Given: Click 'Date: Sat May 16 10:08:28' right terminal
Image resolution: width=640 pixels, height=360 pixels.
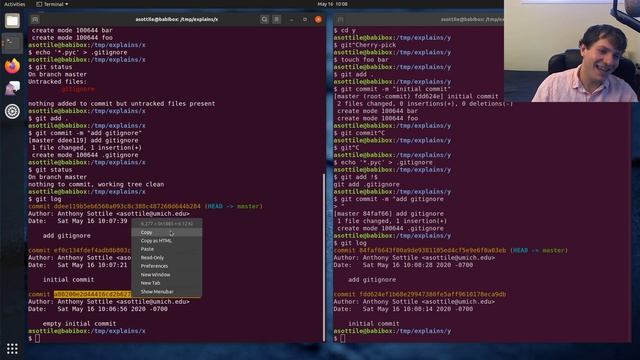Looking at the screenshot, I should pyautogui.click(x=403, y=265).
